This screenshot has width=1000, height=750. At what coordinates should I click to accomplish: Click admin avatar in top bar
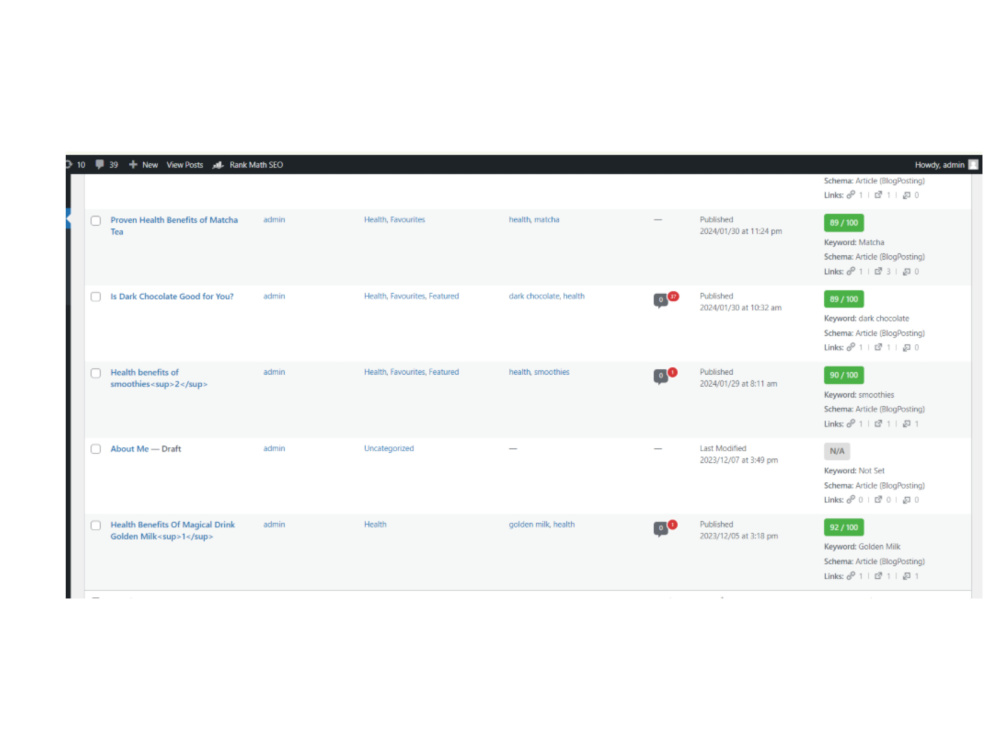(973, 165)
